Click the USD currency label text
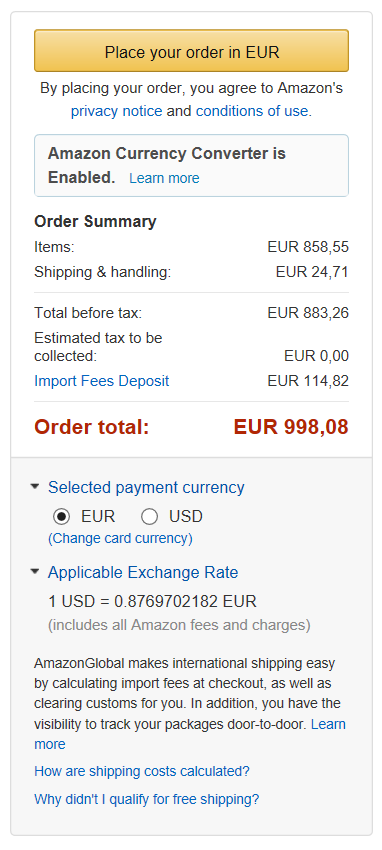 click(x=186, y=517)
